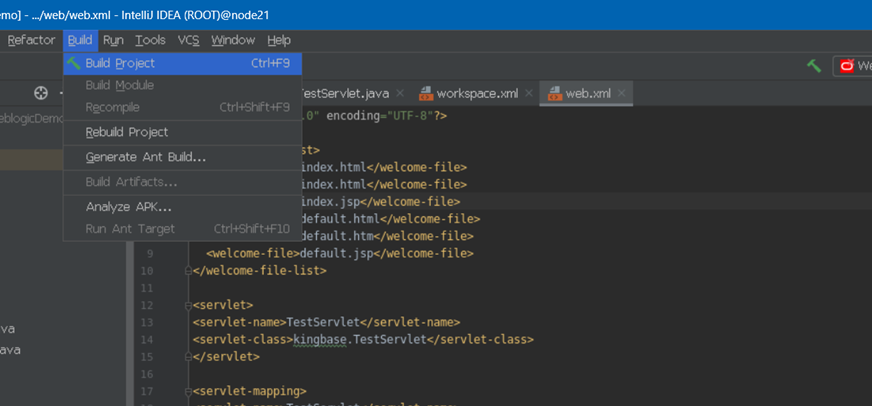Open the VCS menu

click(x=188, y=40)
